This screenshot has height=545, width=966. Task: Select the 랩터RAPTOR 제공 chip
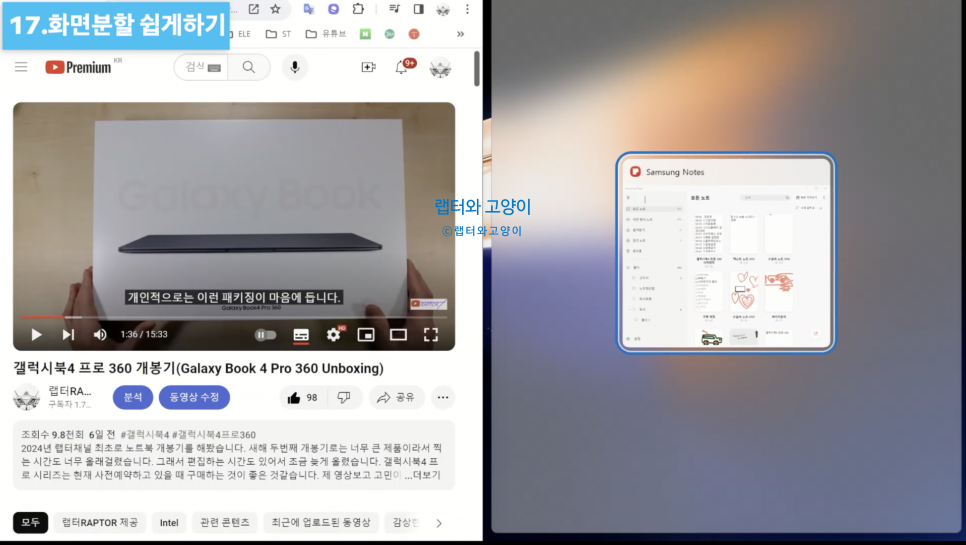click(100, 522)
